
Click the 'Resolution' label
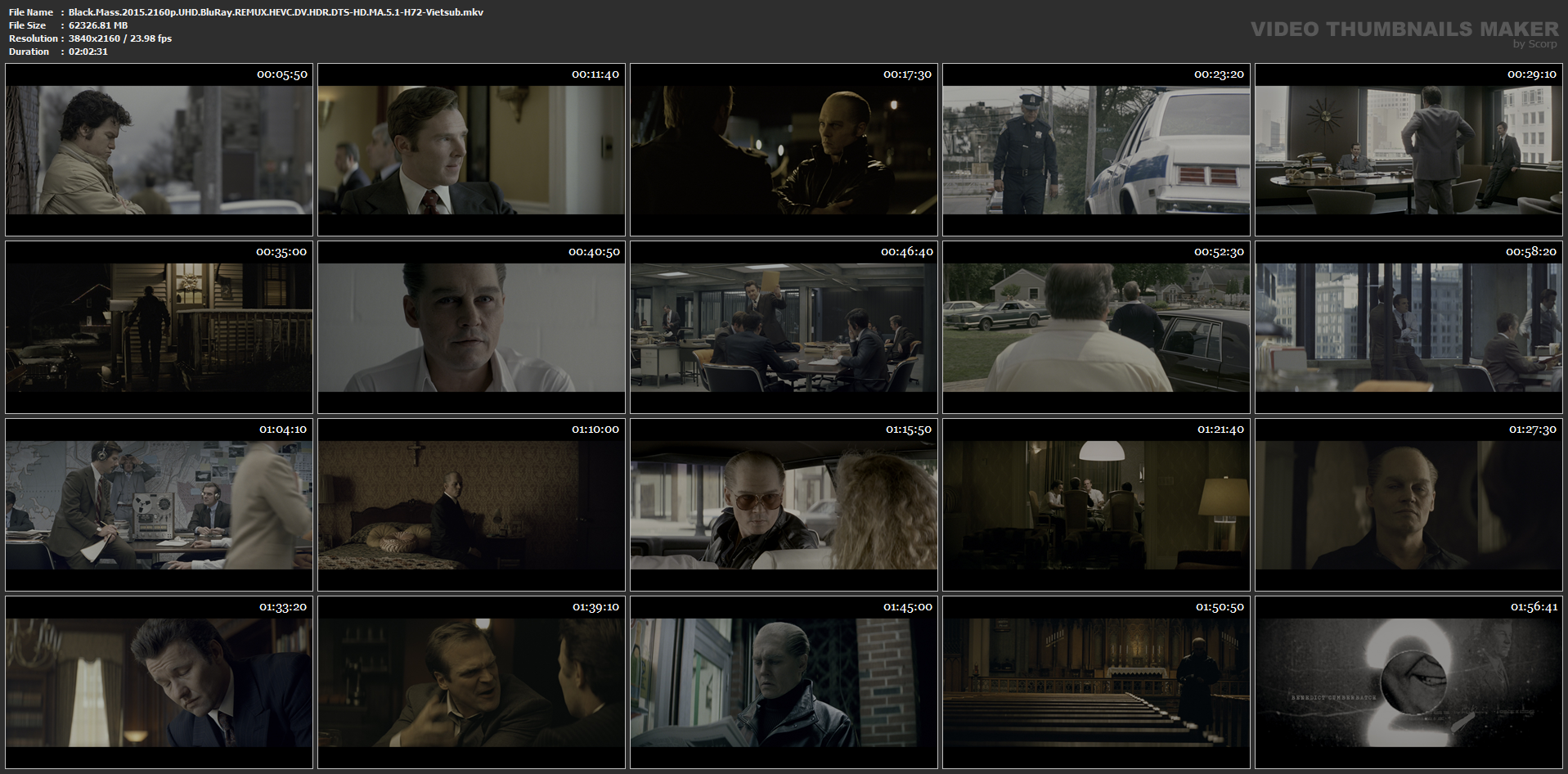coord(33,38)
